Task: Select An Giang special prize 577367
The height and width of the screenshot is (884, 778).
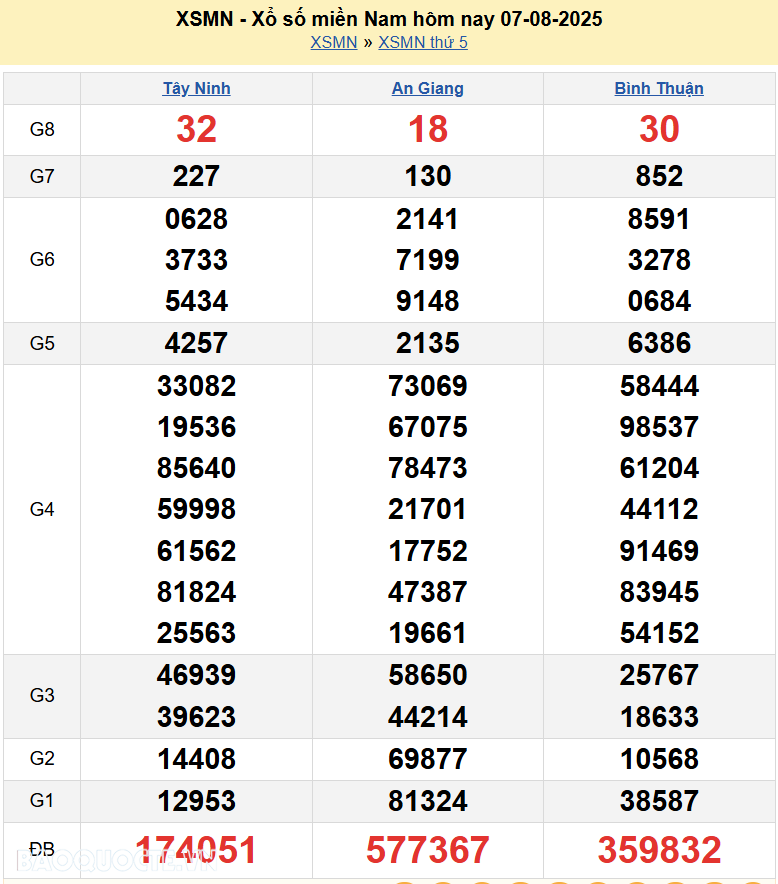Action: (427, 850)
